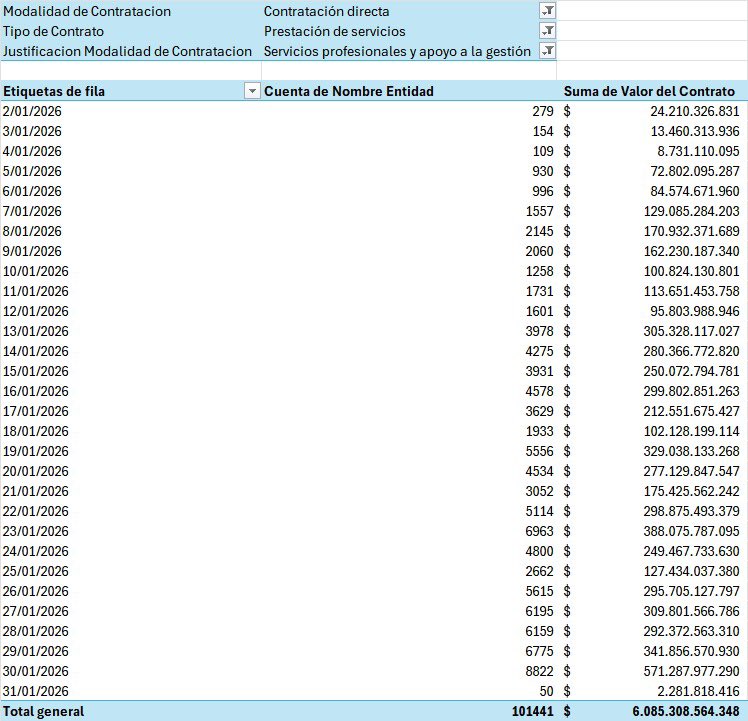The image size is (748, 721).
Task: Select count cell 2145
Action: tap(540, 231)
